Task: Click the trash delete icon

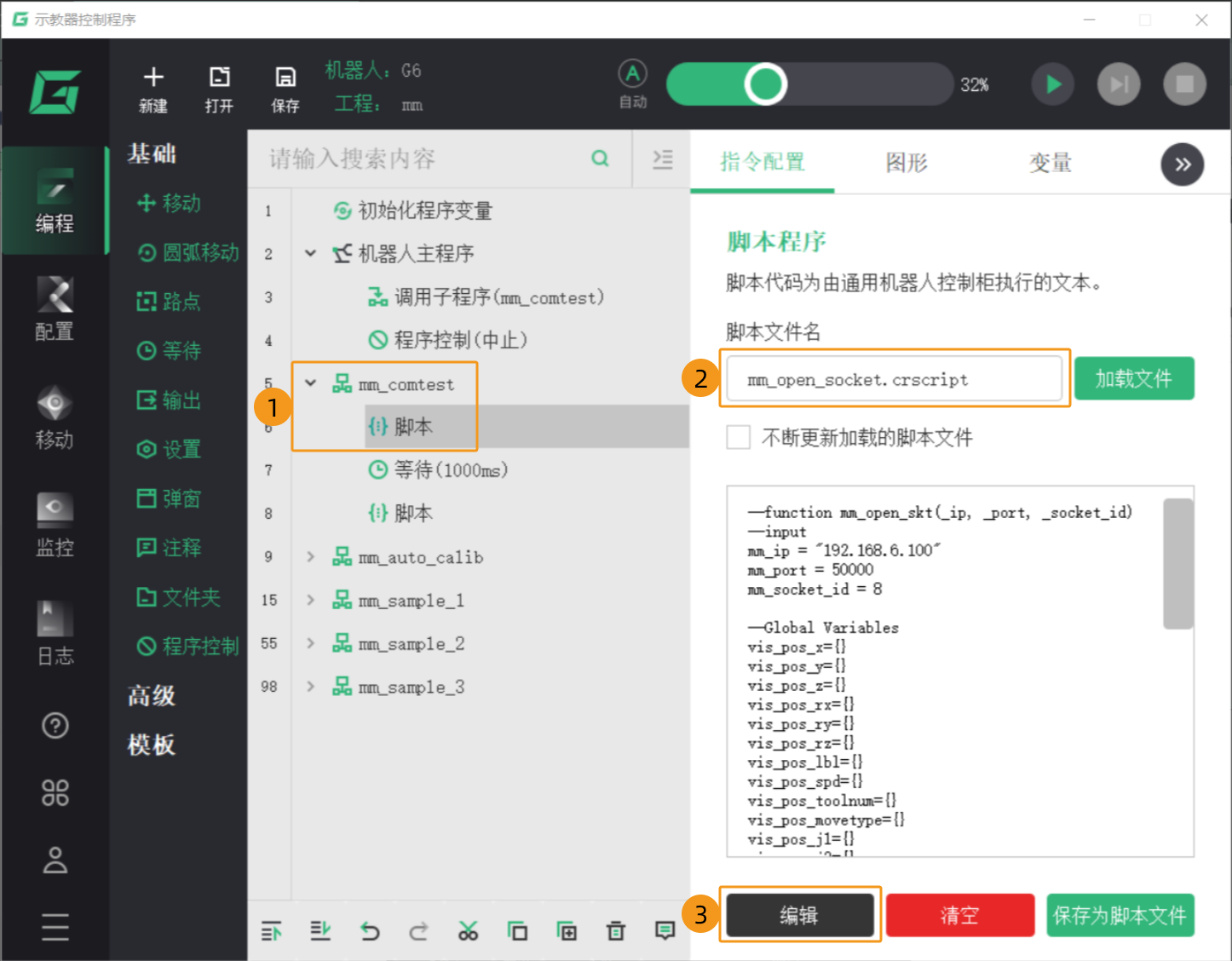Action: [616, 931]
